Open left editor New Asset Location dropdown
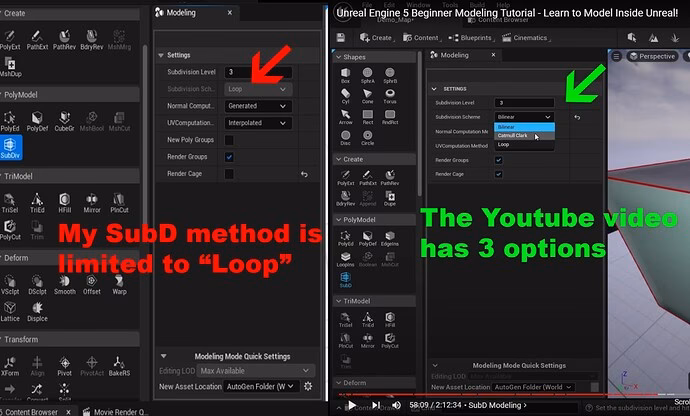This screenshot has width=690, height=416. pos(261,387)
